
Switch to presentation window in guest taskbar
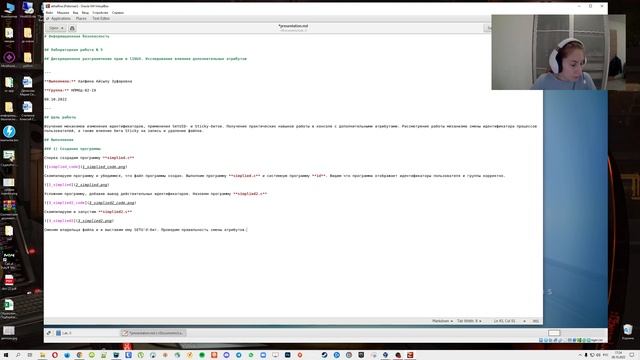click(x=153, y=333)
